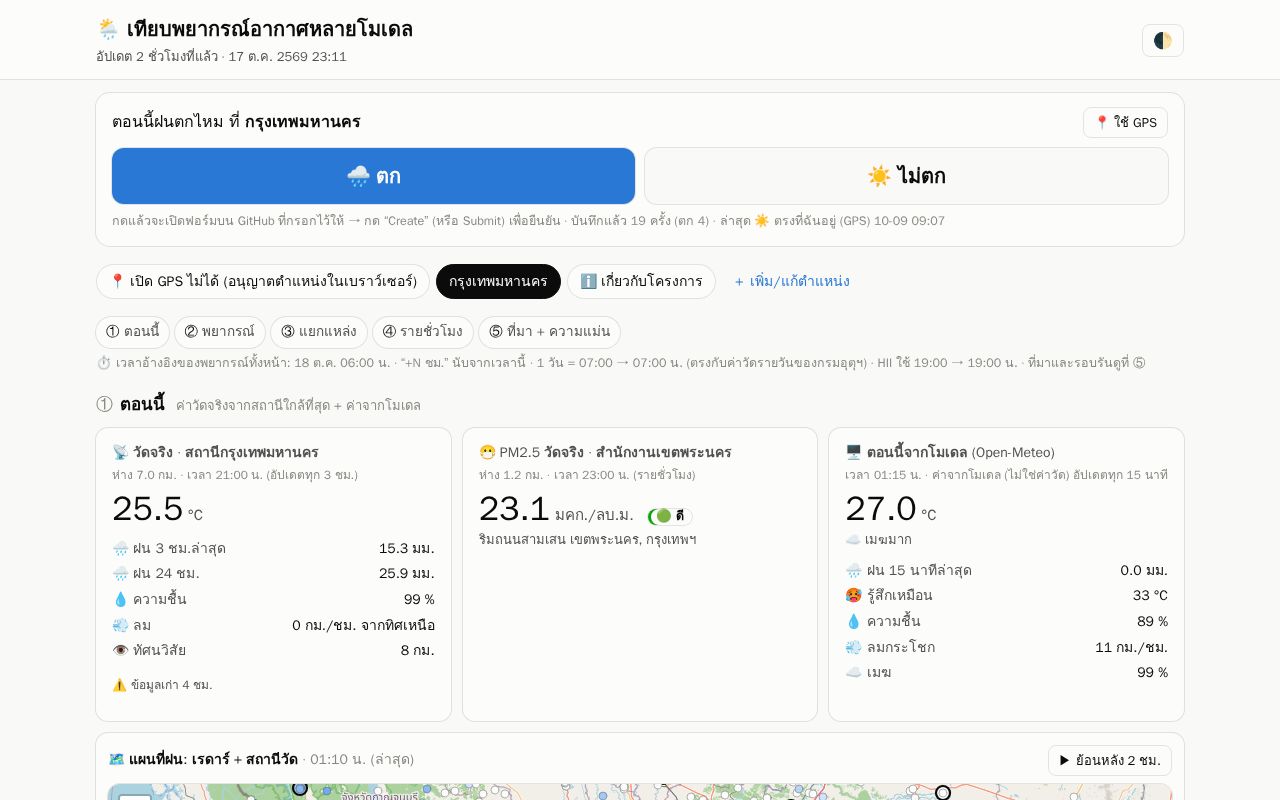1280x800 pixels.
Task: Click the "11 กม./ชม." wind gust value
Action: (x=1132, y=647)
